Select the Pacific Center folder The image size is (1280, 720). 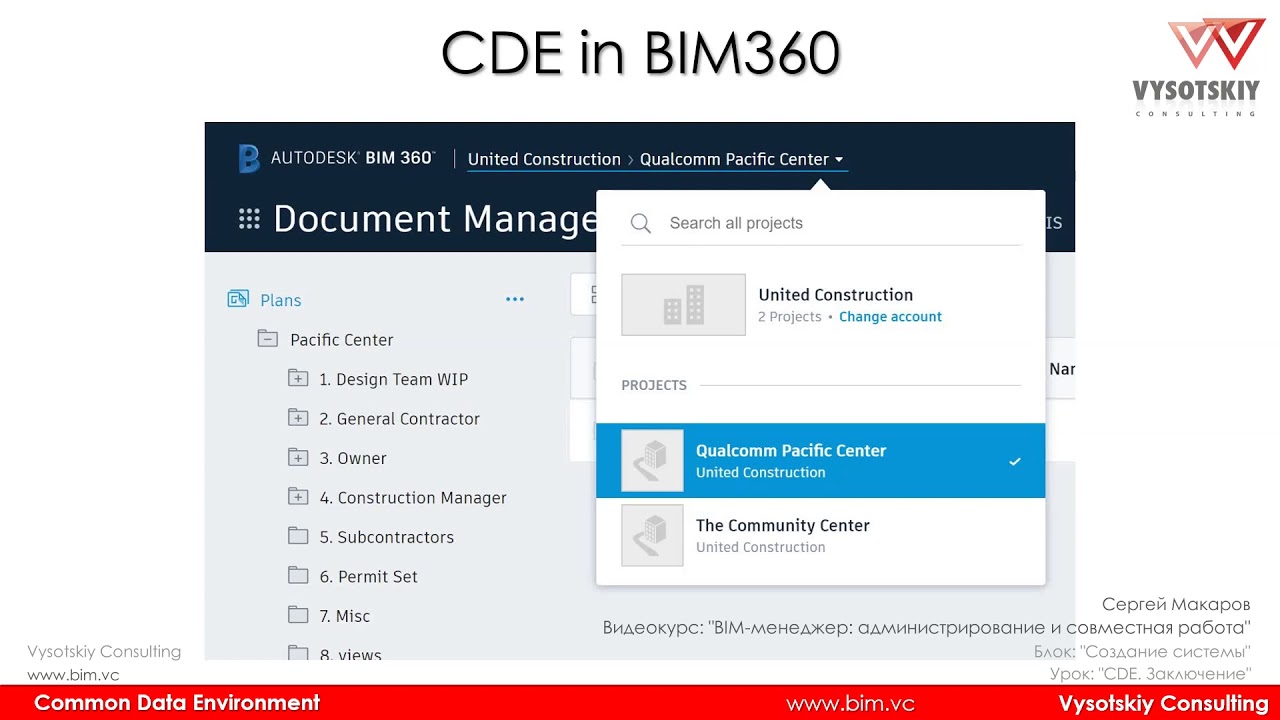click(x=341, y=340)
